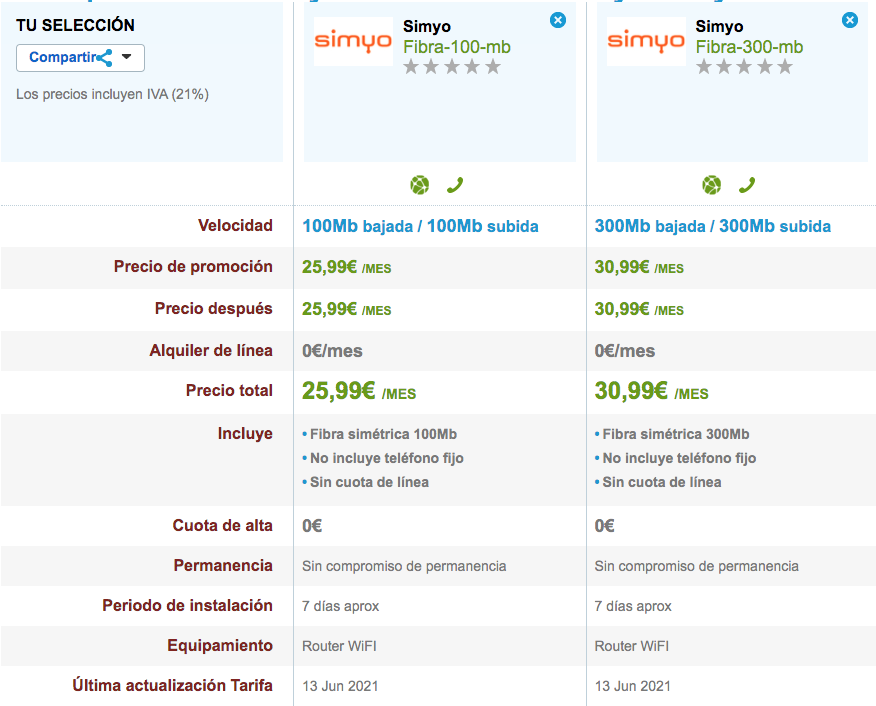This screenshot has height=706, width=876.
Task: Click the phone icon under Fibra-100-mb
Action: pos(455,185)
